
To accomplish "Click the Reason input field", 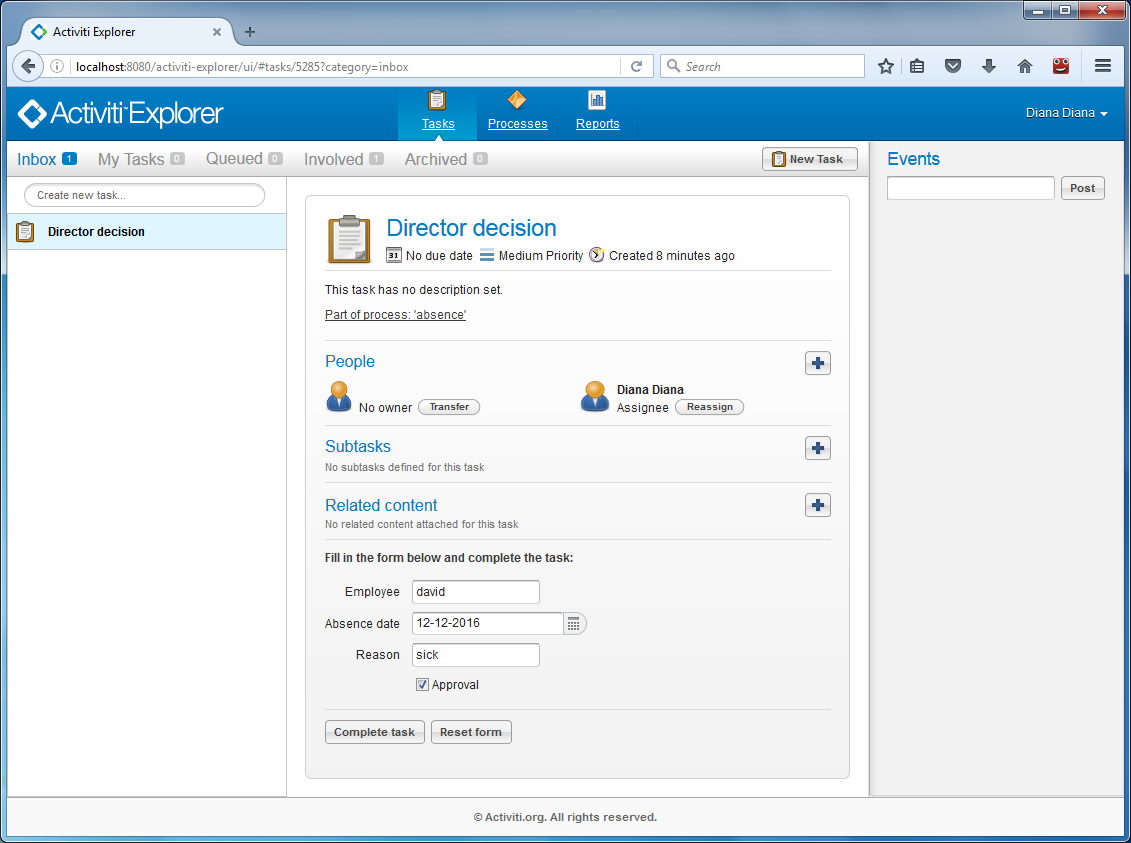I will (x=475, y=655).
